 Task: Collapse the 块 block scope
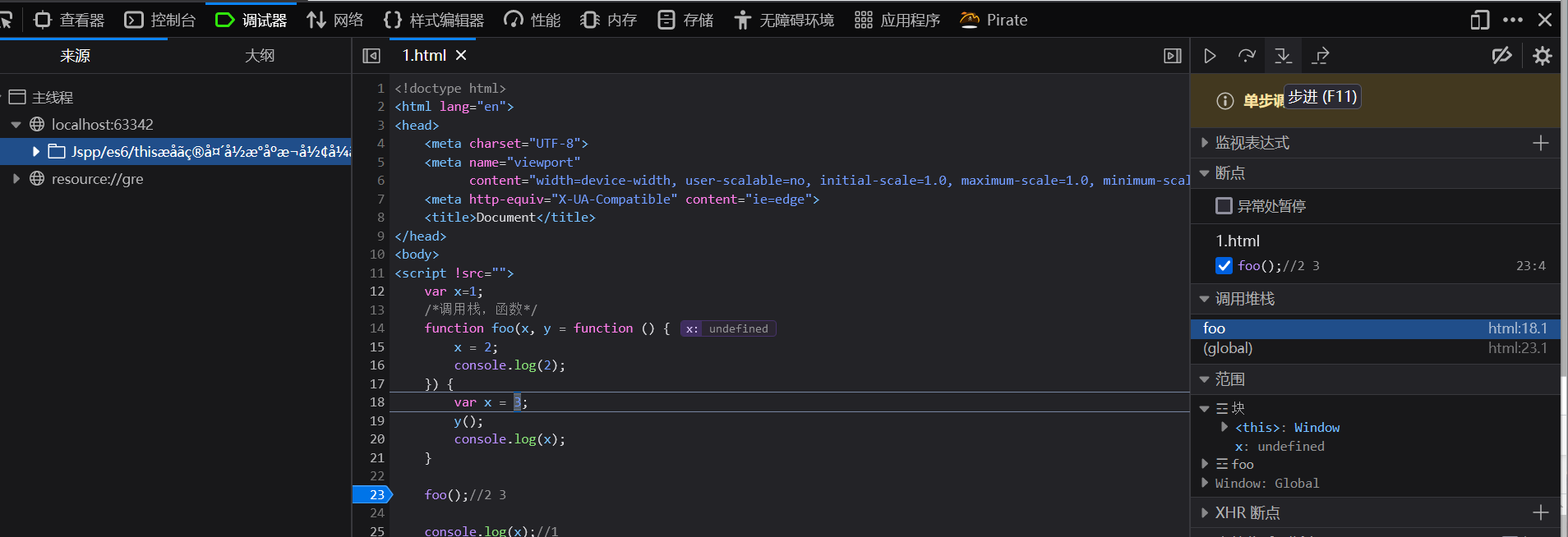(1205, 409)
